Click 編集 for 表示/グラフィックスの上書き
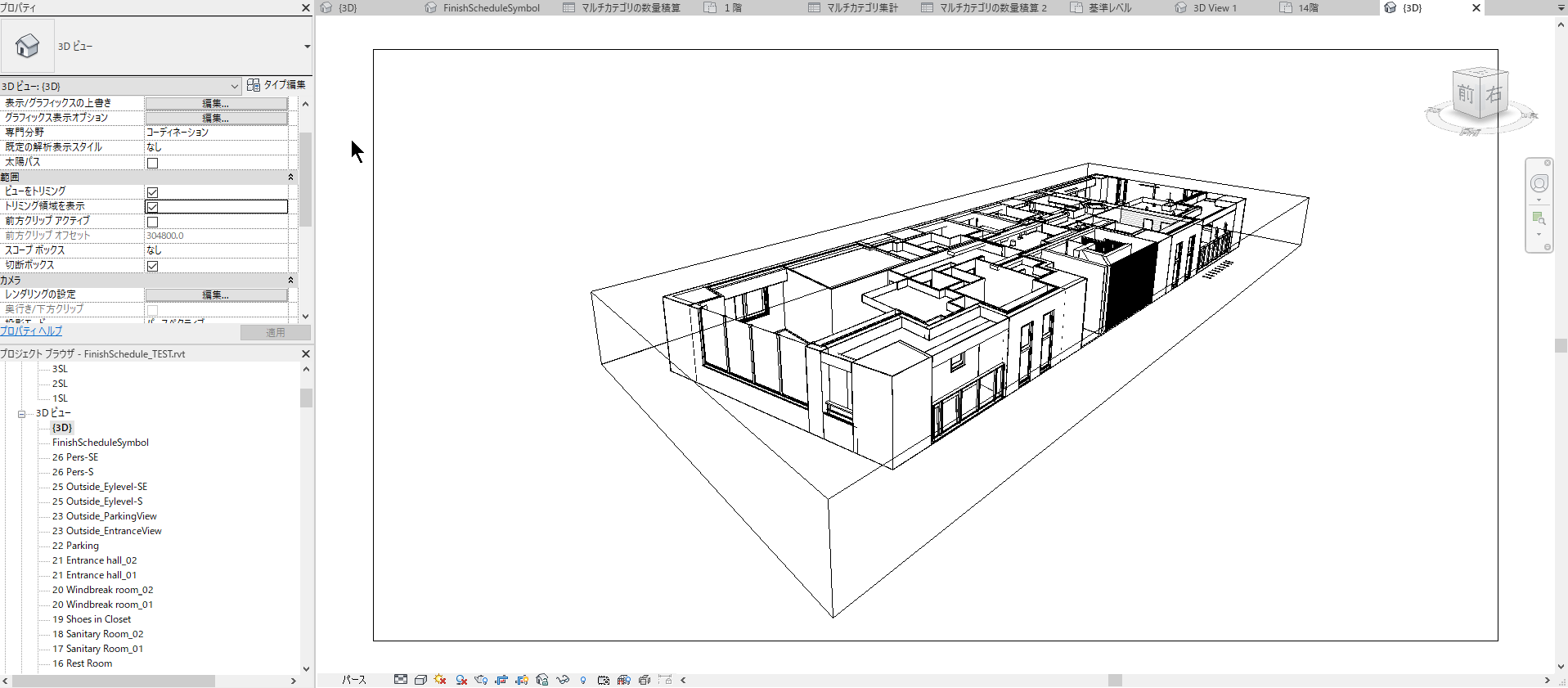The width and height of the screenshot is (1568, 688). [216, 103]
